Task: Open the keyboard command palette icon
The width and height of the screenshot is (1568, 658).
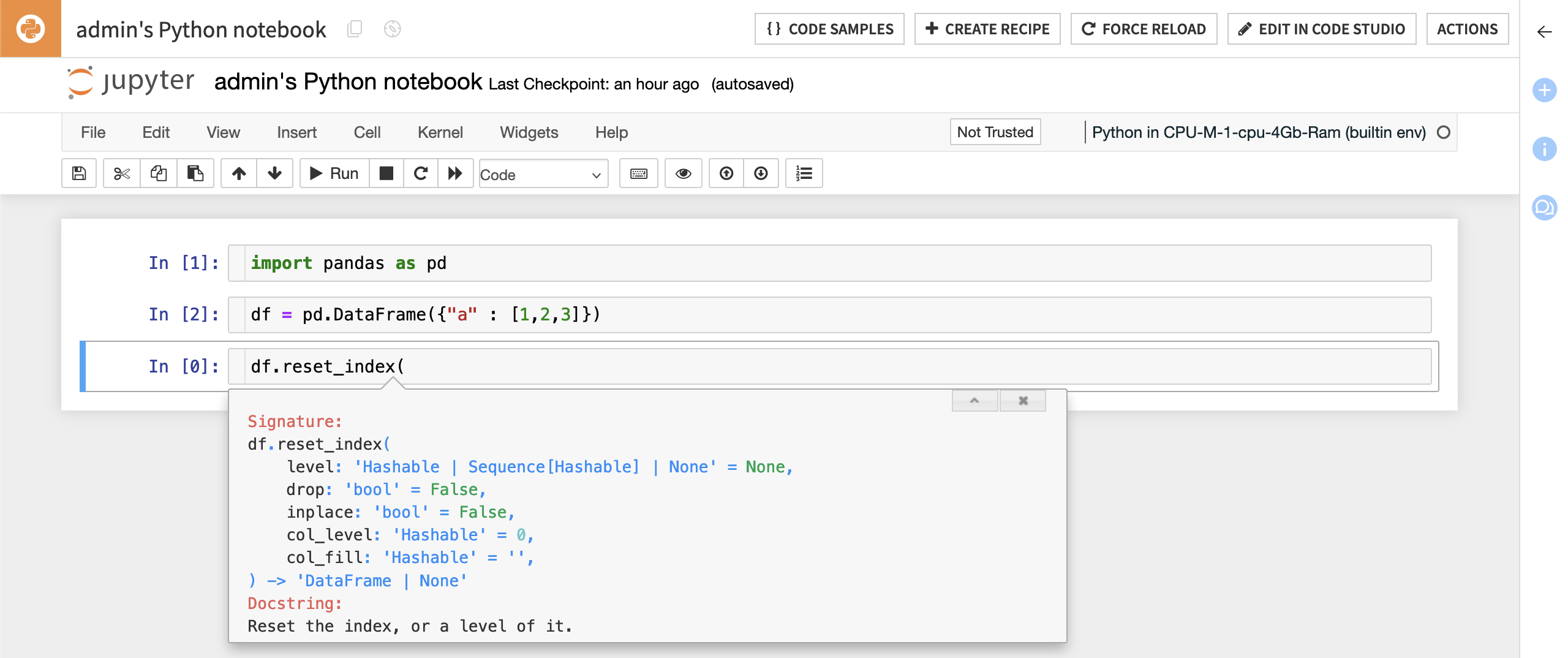Action: (x=638, y=173)
